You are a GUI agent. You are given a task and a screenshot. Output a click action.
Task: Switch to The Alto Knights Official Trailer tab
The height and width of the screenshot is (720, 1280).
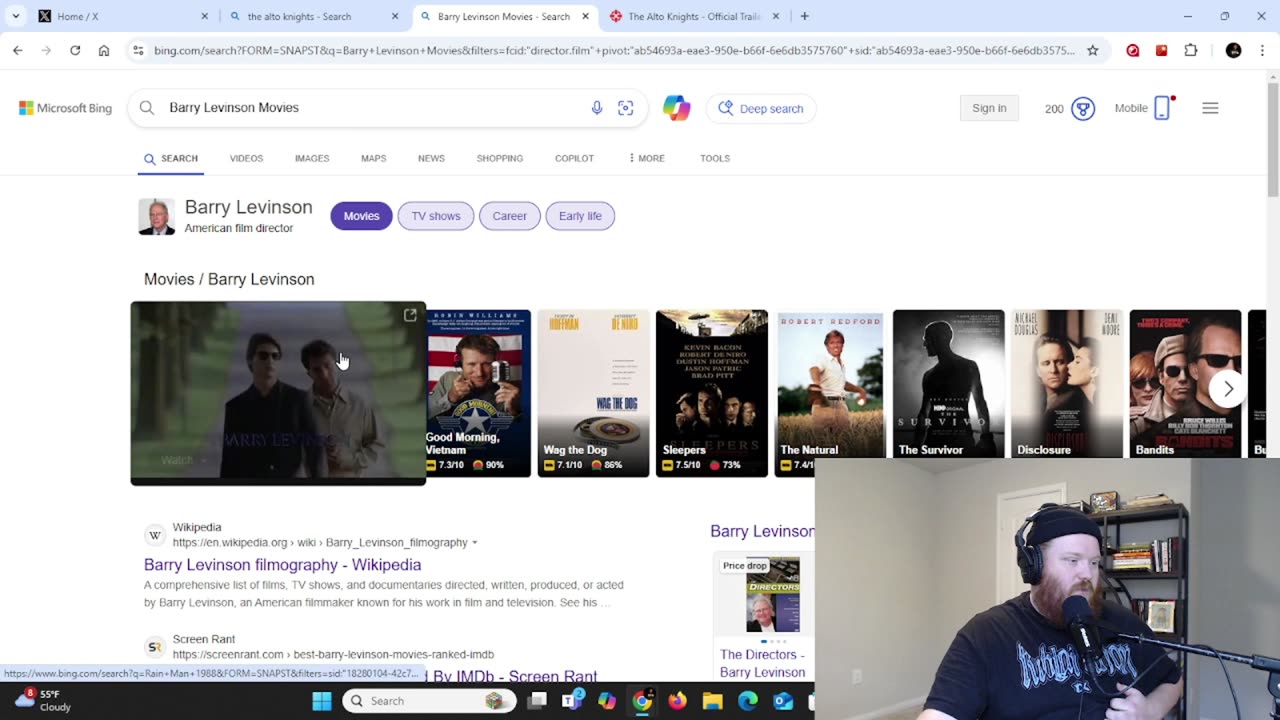[695, 16]
